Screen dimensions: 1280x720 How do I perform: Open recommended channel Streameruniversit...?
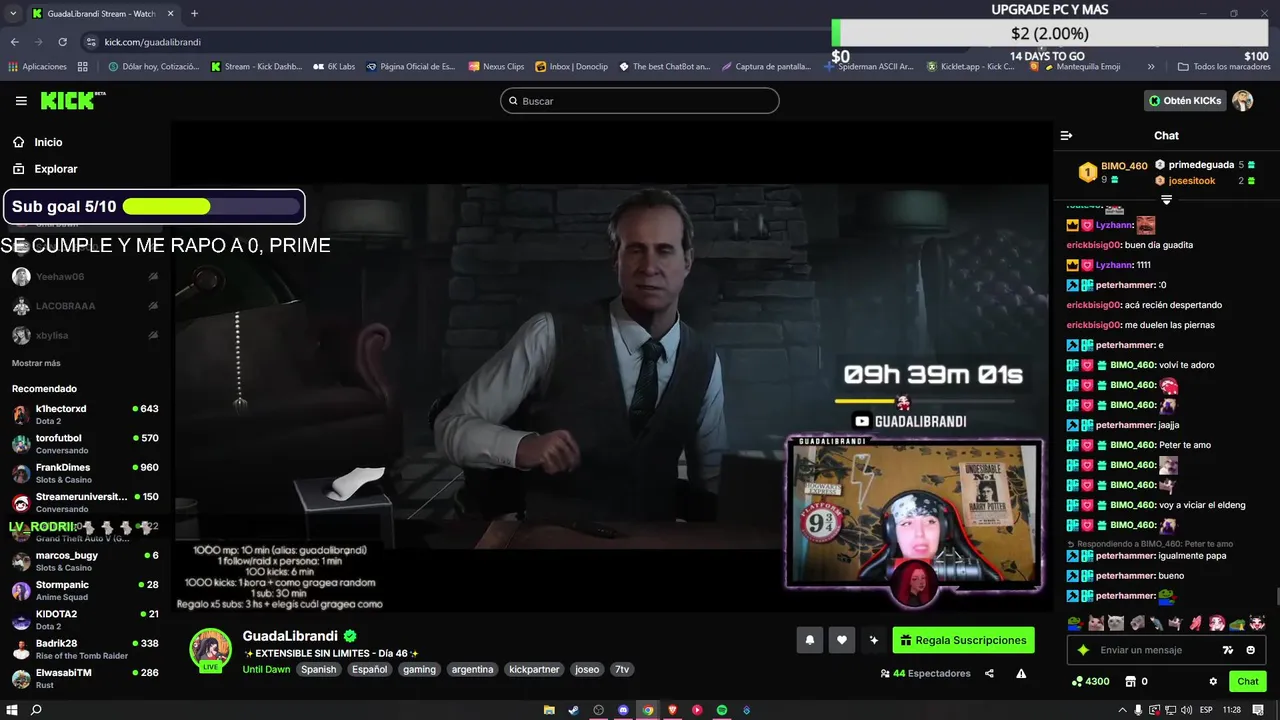coord(85,502)
